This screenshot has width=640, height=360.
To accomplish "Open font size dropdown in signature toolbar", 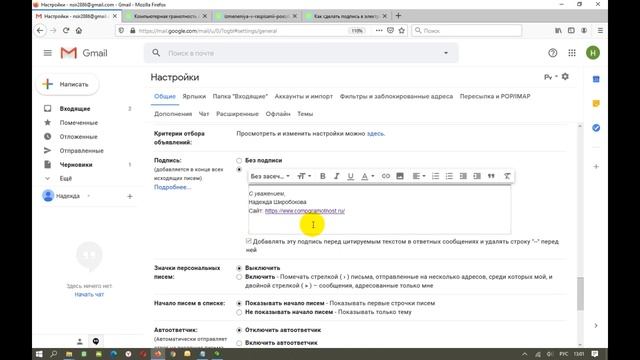I will (304, 176).
